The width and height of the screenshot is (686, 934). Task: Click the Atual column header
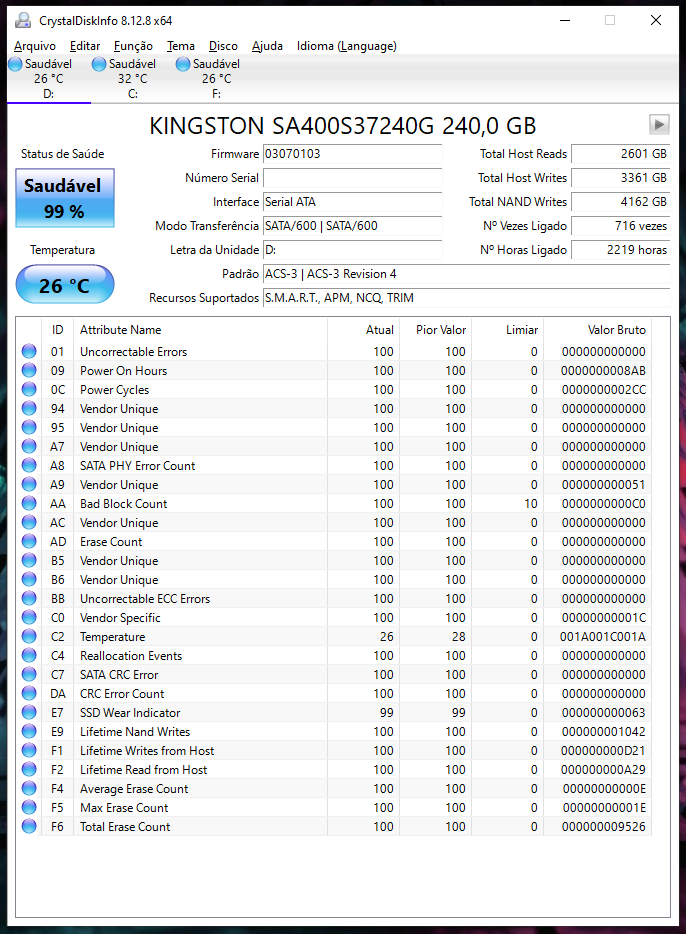pyautogui.click(x=363, y=329)
